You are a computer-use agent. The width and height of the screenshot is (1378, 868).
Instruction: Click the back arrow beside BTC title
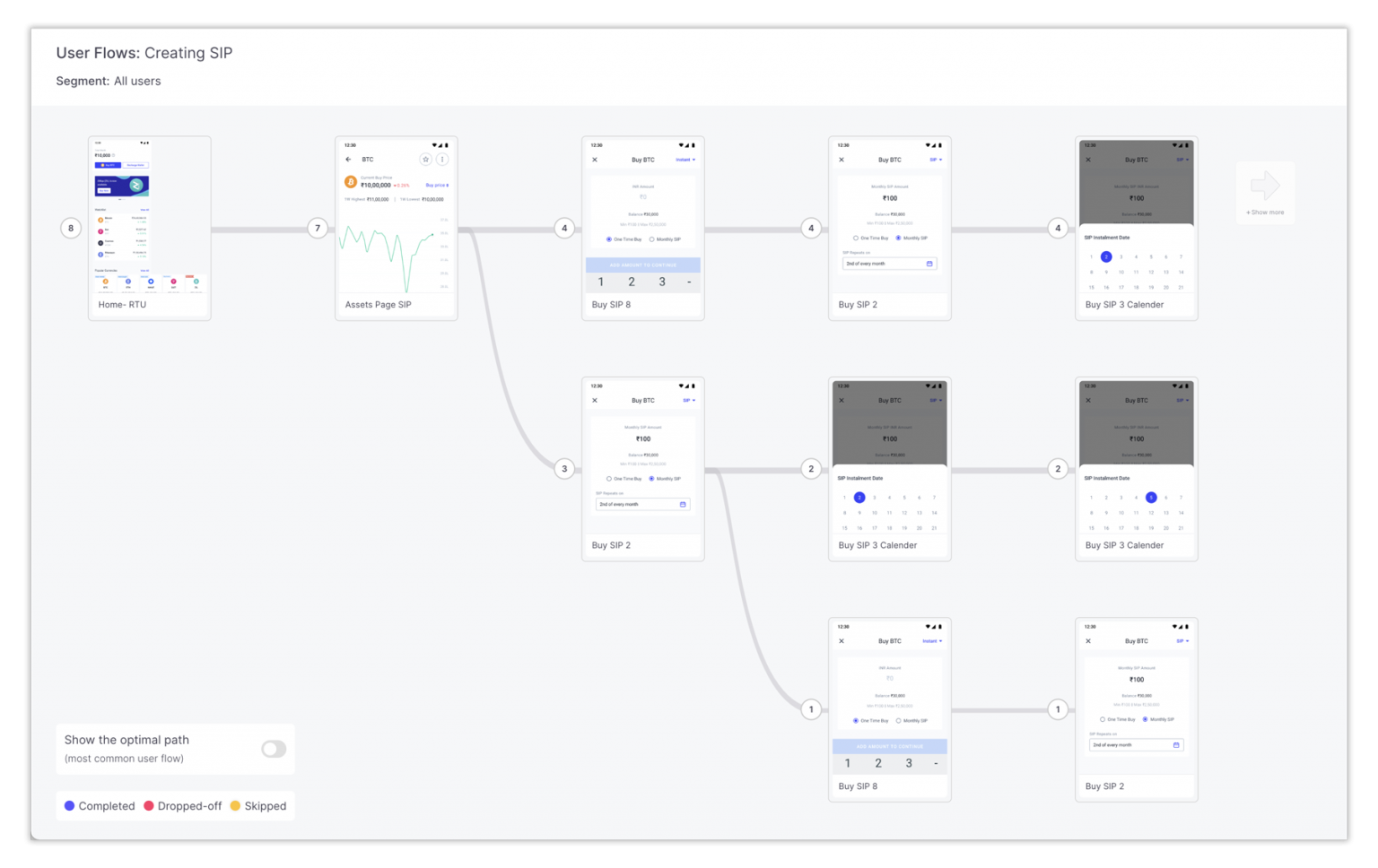click(x=348, y=160)
